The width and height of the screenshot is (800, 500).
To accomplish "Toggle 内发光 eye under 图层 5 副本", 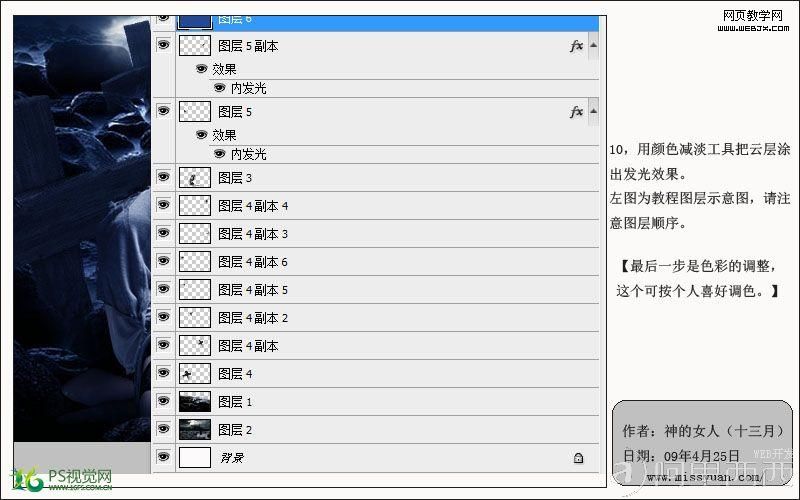I will coord(219,88).
